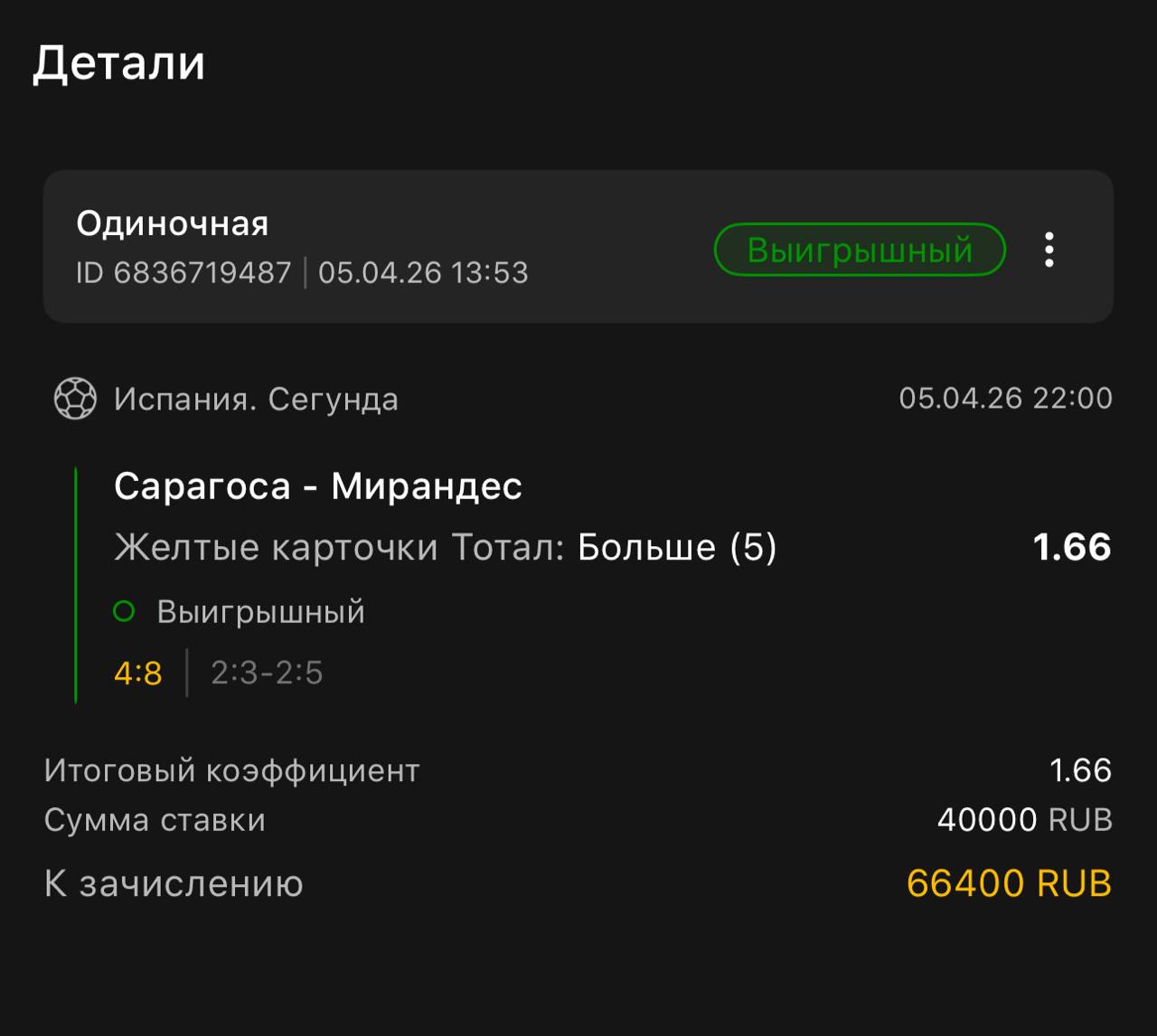Screen dimensions: 1157x1036
Task: Click the 'Итоговый коэффициент' row label
Action: coord(231,770)
